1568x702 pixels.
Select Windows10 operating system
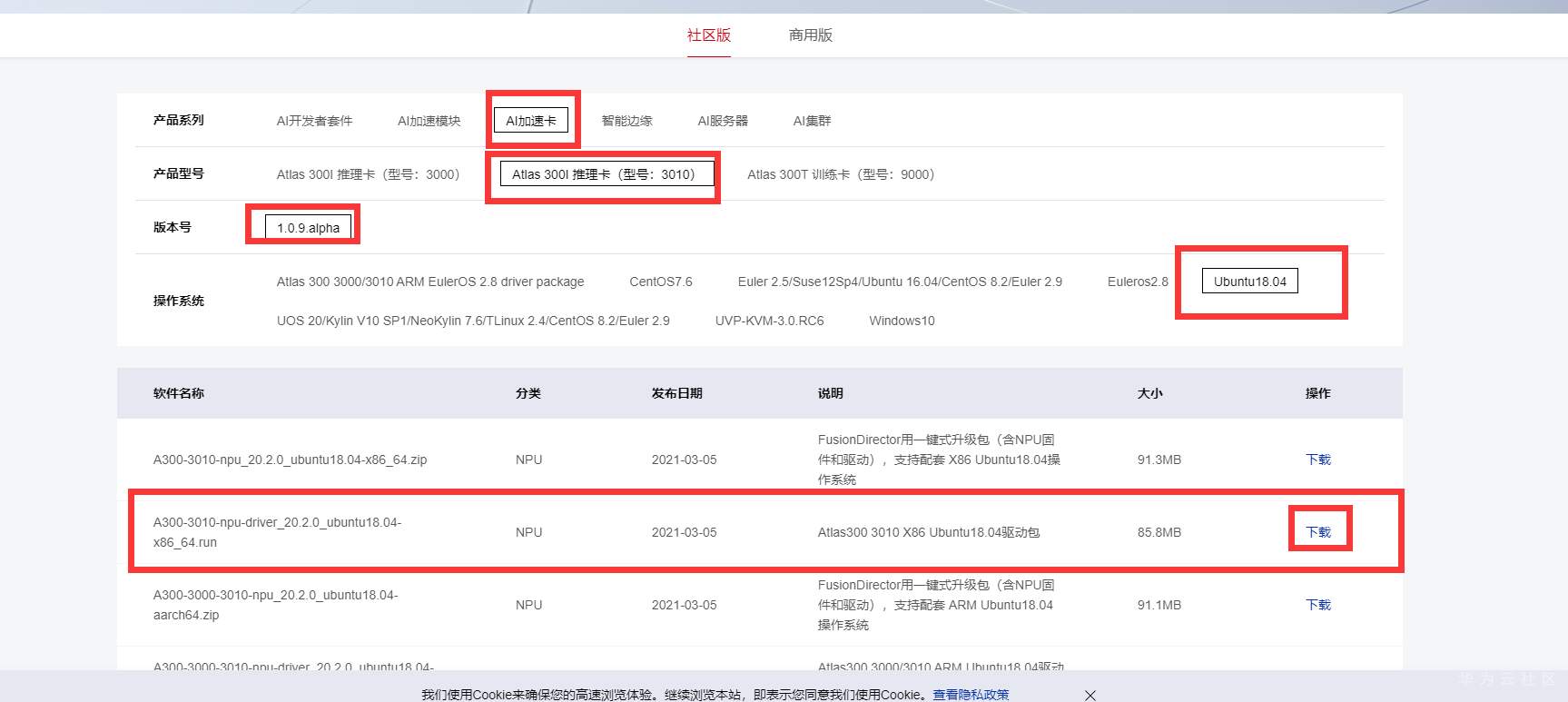coord(902,321)
